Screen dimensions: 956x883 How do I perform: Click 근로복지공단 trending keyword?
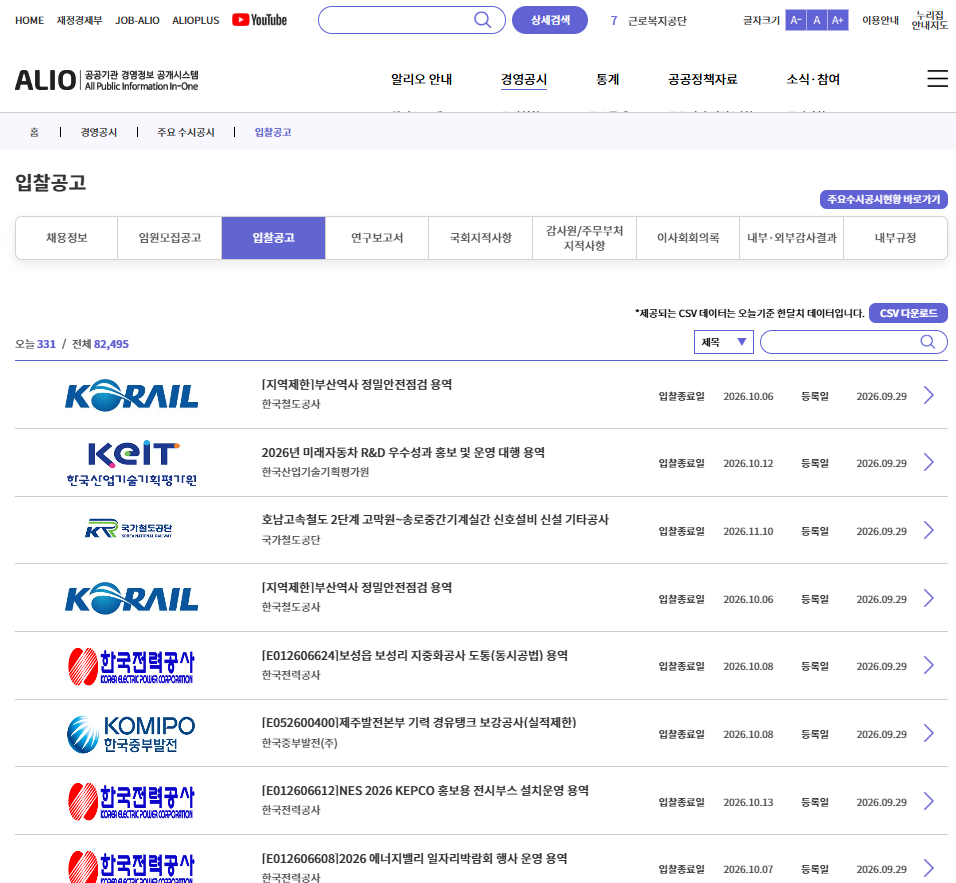tap(657, 21)
